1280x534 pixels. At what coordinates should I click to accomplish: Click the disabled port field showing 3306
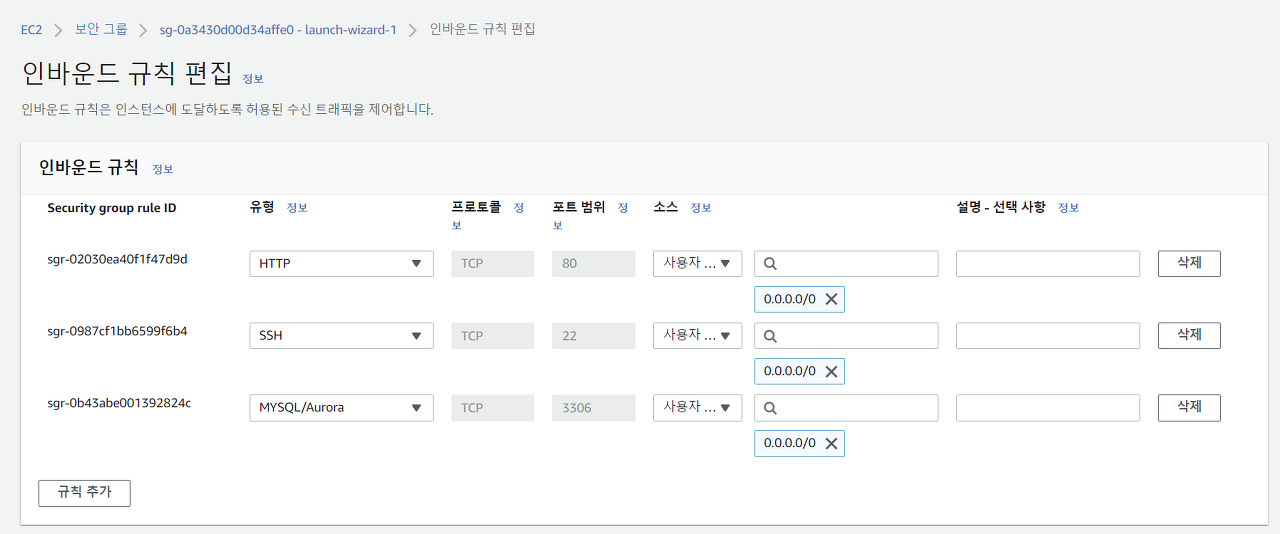[x=594, y=408]
